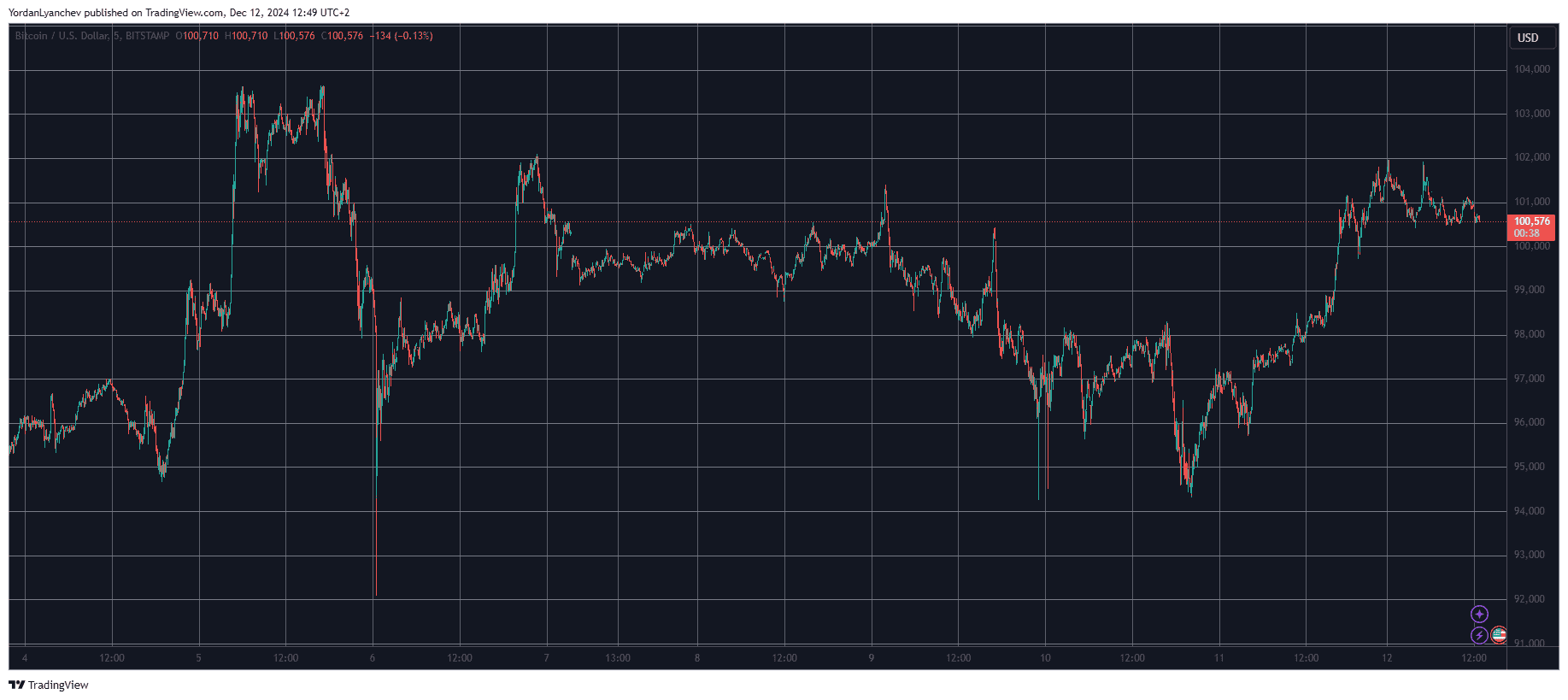Viewport: 1568px width, 700px height.
Task: Click the date label 4 on time axis
Action: point(25,658)
